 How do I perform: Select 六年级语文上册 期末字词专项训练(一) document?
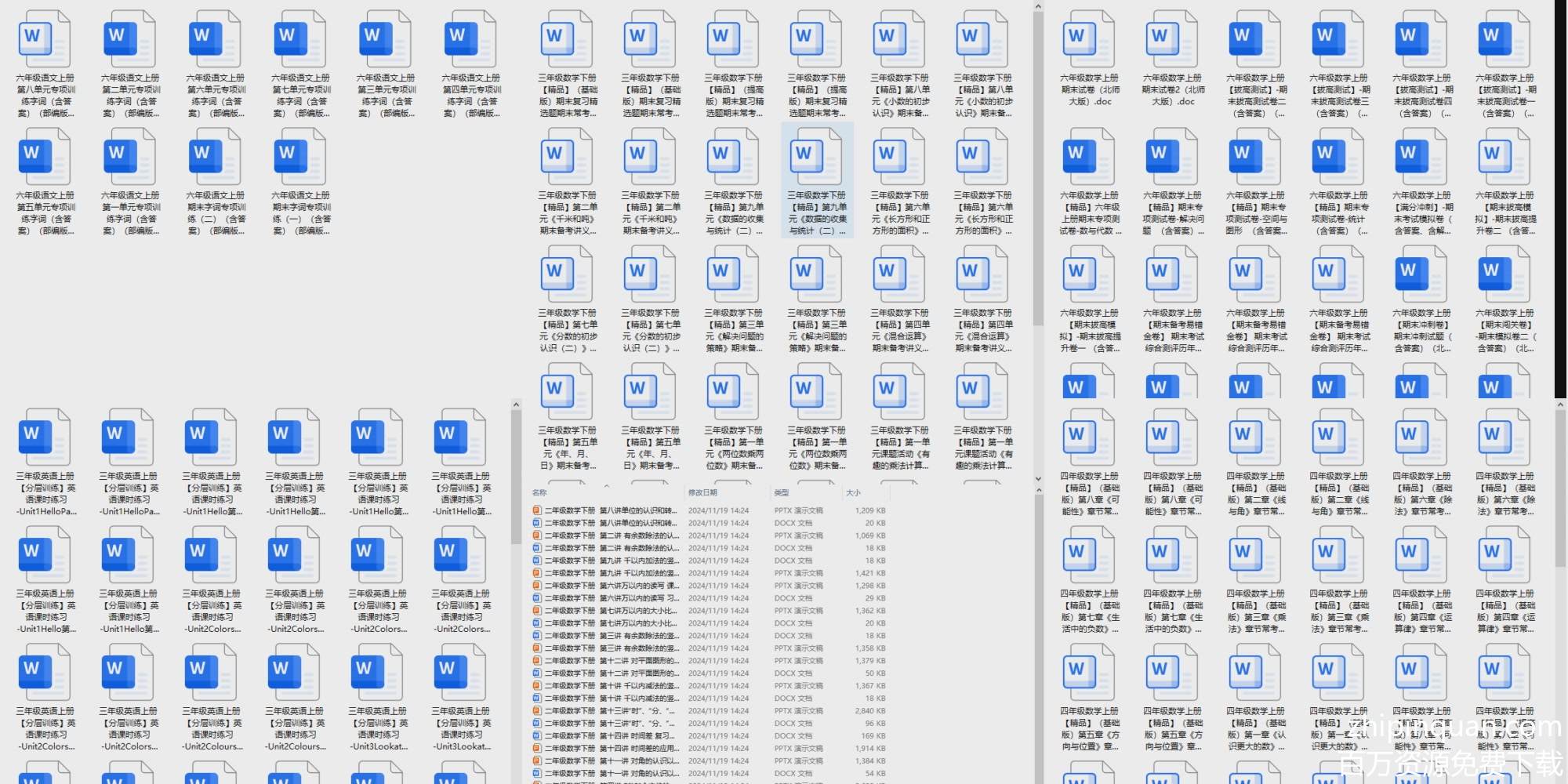point(301,157)
